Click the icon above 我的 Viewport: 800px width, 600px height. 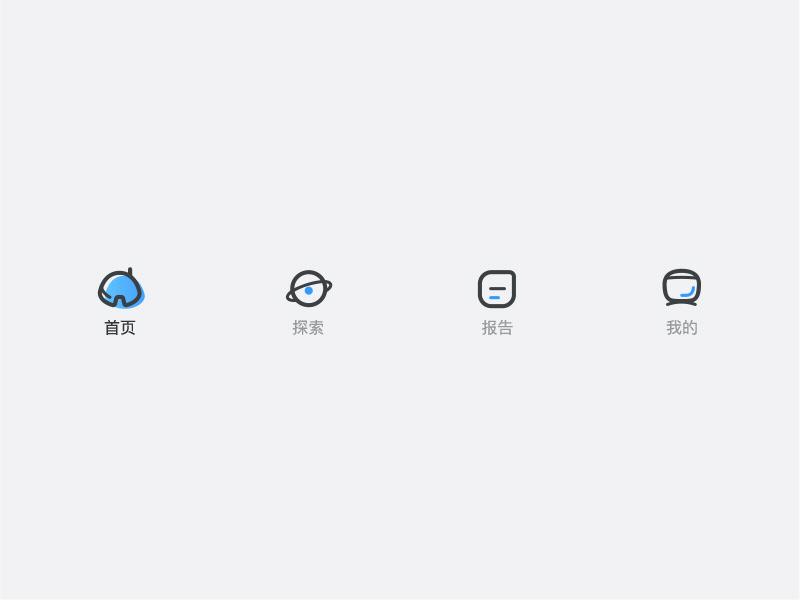tap(682, 288)
